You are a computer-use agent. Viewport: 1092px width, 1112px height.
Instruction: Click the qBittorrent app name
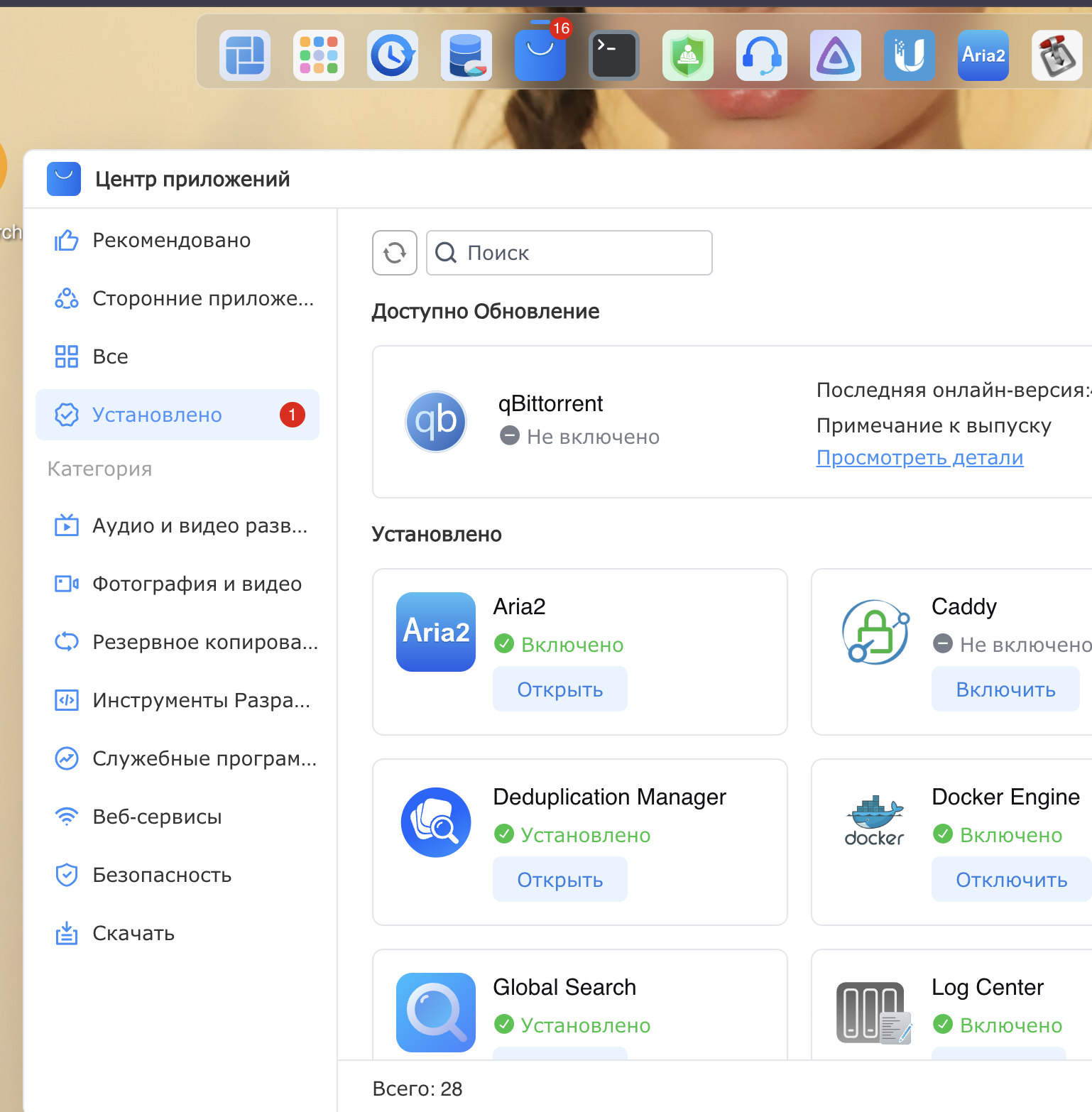pyautogui.click(x=550, y=403)
